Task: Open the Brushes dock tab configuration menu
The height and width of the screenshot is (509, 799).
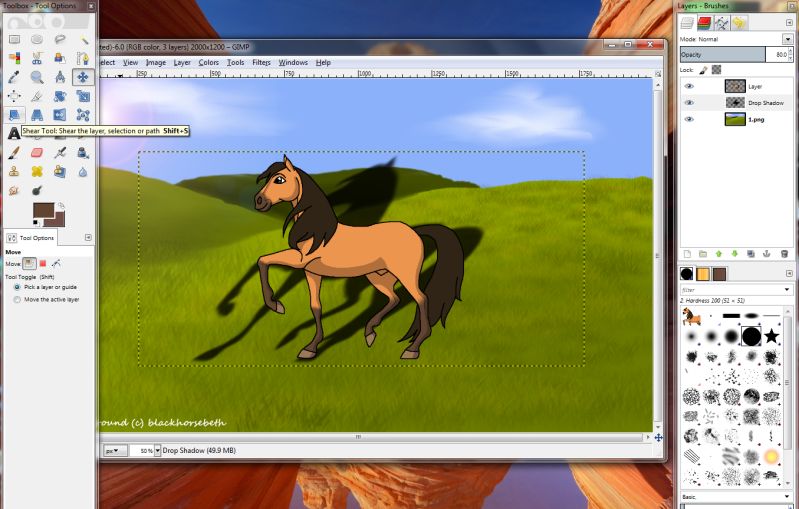Action: coord(789,274)
